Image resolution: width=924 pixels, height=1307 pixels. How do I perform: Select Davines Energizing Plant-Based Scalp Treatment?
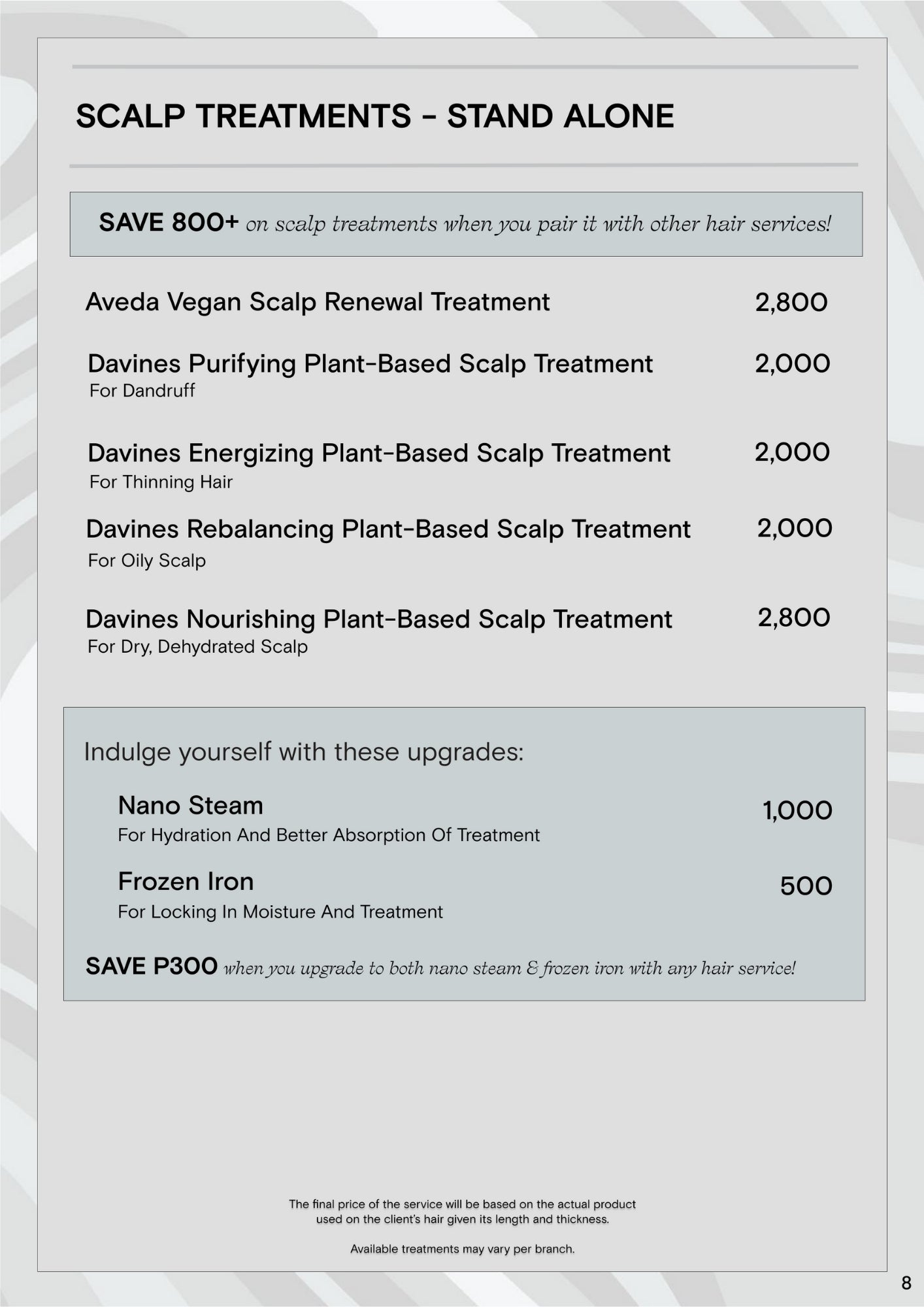click(x=379, y=453)
